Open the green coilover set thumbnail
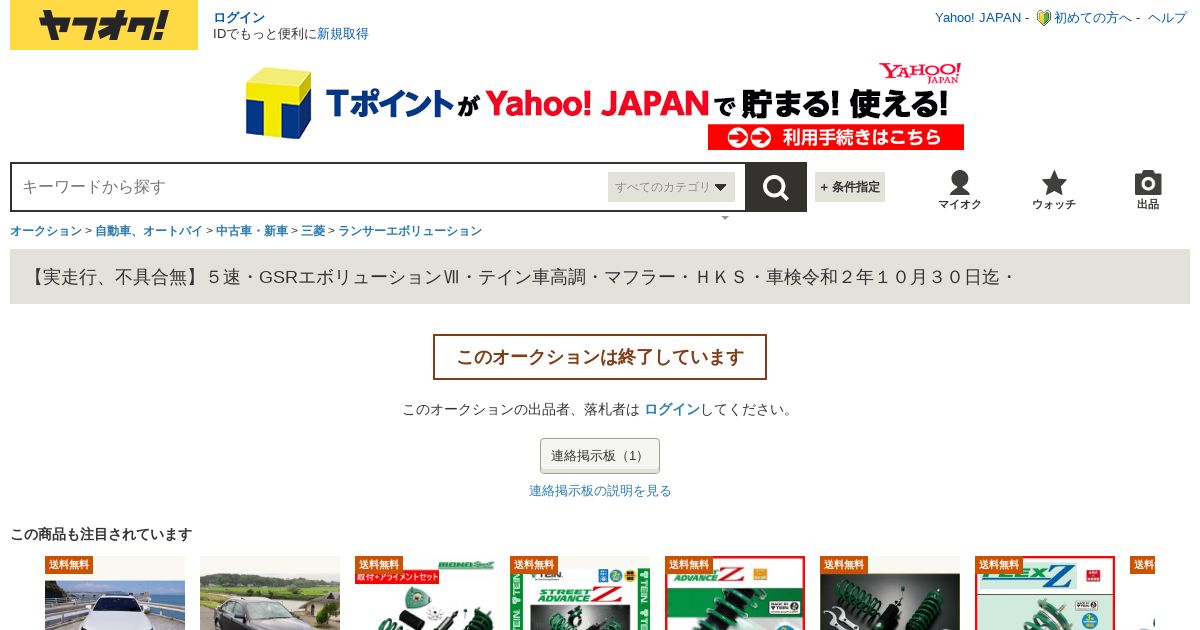Screen dimensions: 1200x630 pos(890,593)
